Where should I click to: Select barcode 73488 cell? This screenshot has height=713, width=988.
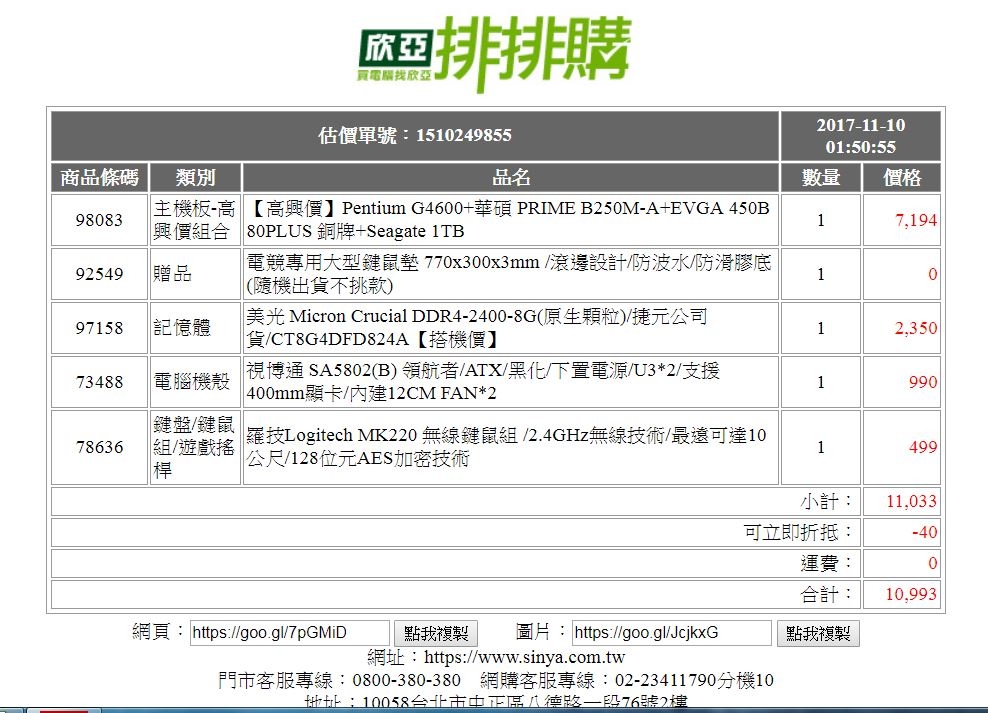(x=100, y=382)
